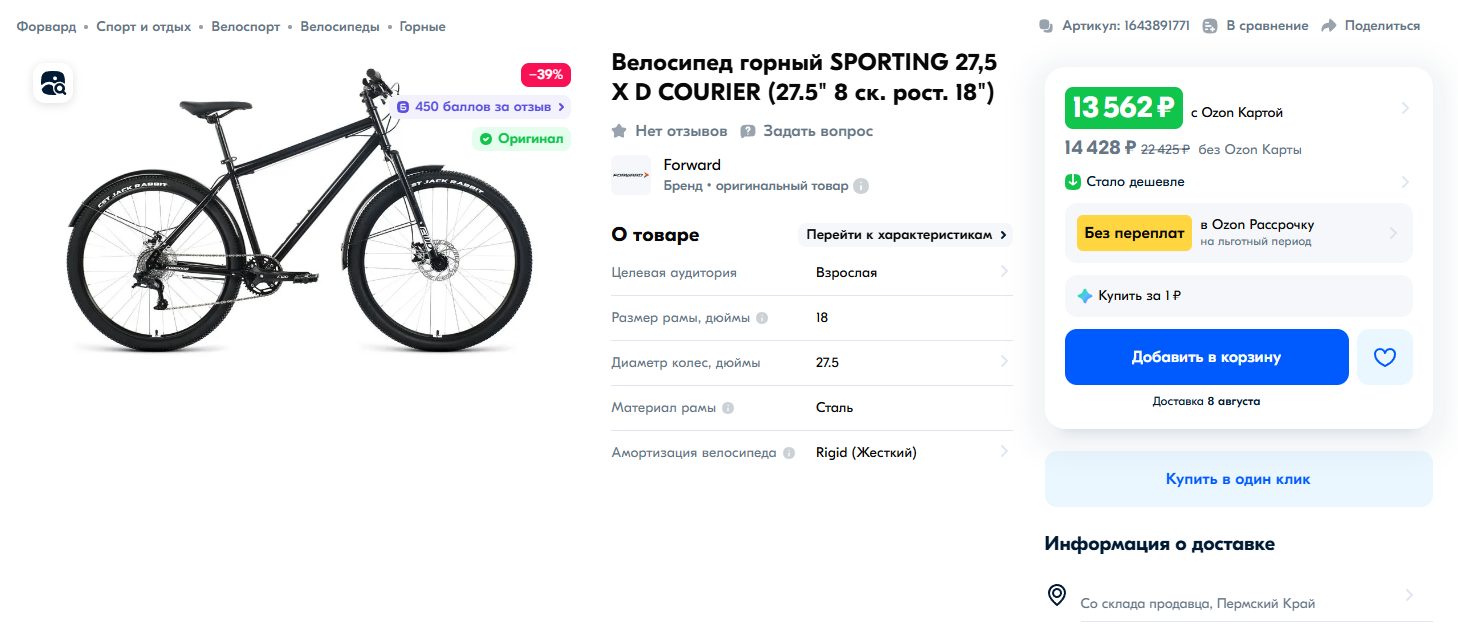This screenshot has height=628, width=1458.
Task: Click Перейти к характеристикам link
Action: (x=905, y=235)
